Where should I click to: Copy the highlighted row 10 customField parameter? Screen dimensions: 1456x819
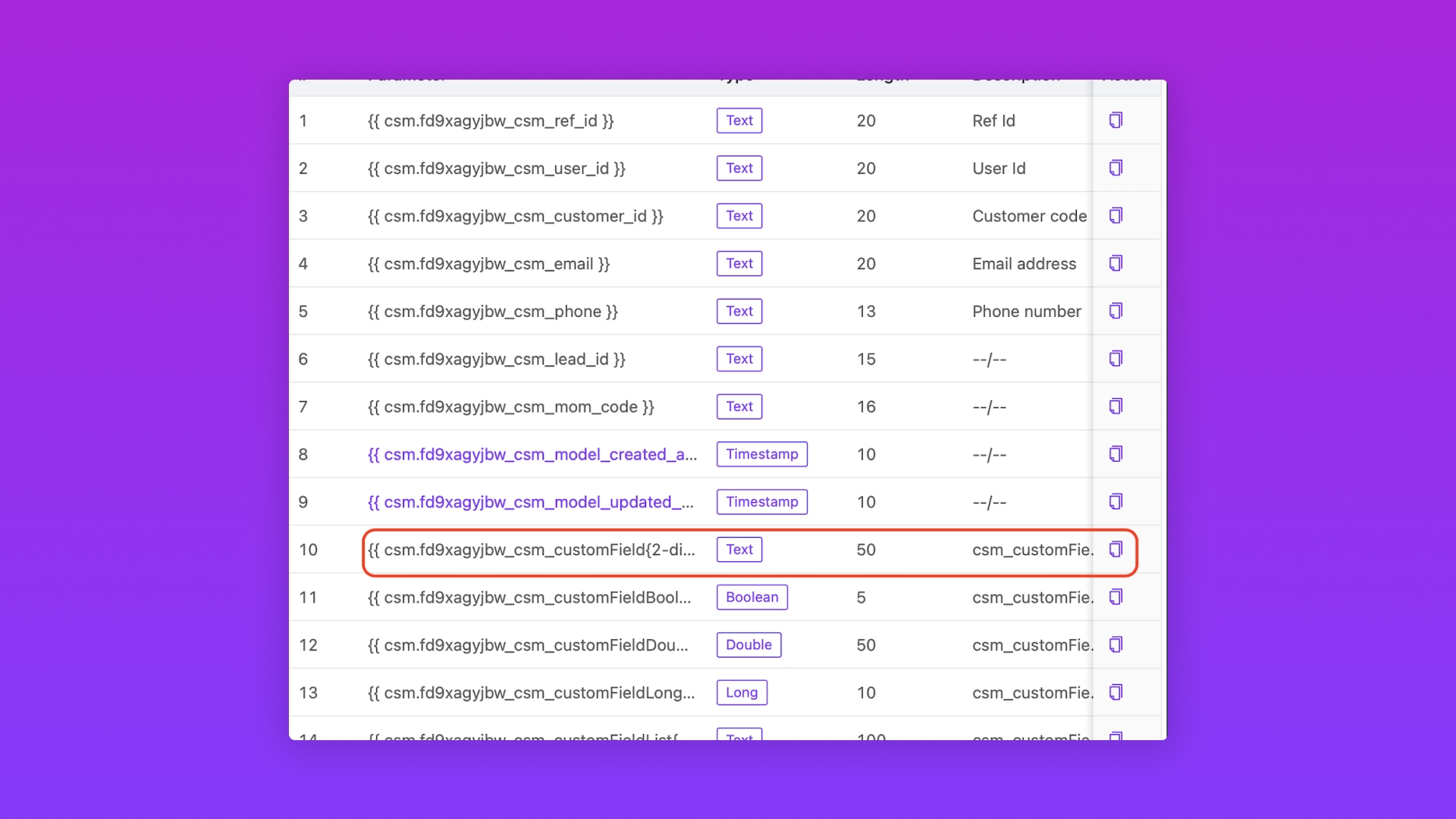click(x=1116, y=550)
